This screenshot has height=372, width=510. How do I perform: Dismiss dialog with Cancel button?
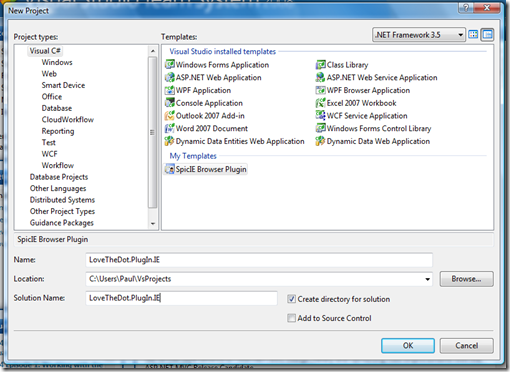(466, 346)
